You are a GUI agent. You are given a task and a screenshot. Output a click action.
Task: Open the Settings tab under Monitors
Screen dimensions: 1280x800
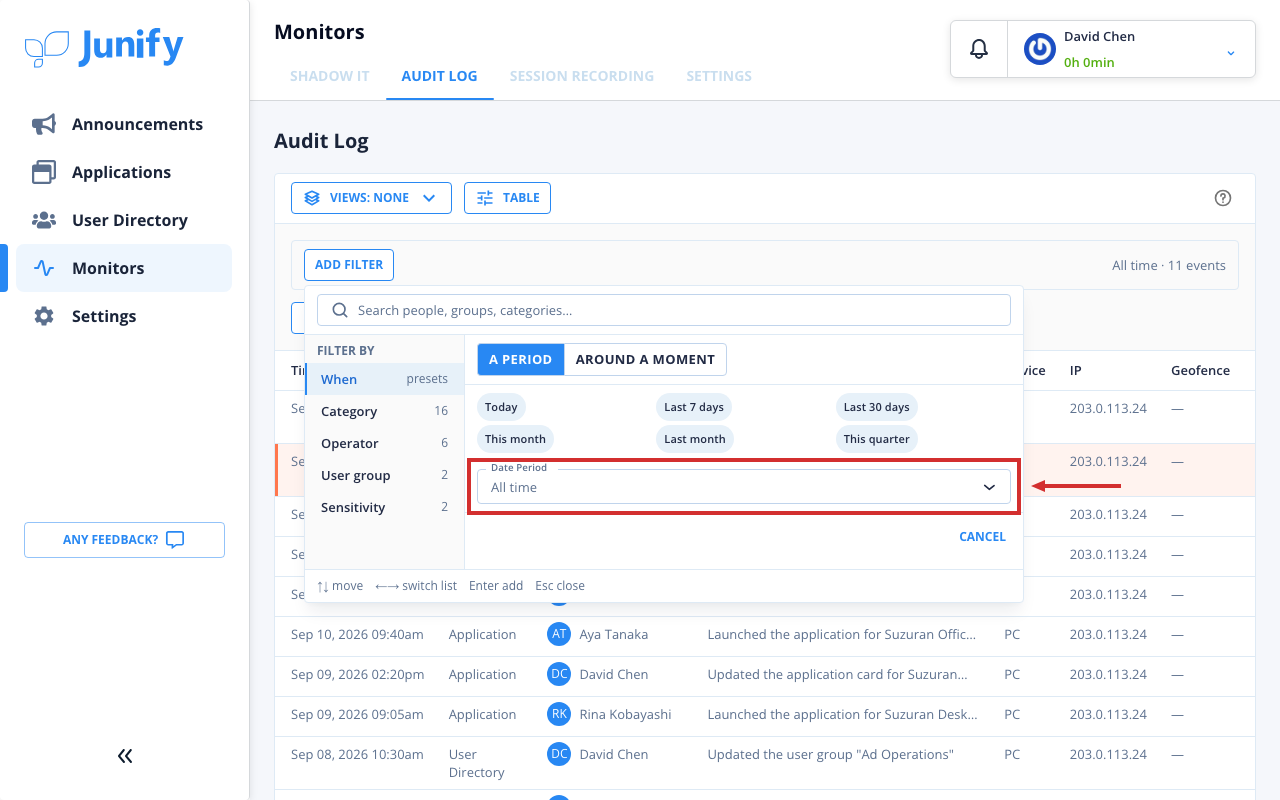coord(719,76)
